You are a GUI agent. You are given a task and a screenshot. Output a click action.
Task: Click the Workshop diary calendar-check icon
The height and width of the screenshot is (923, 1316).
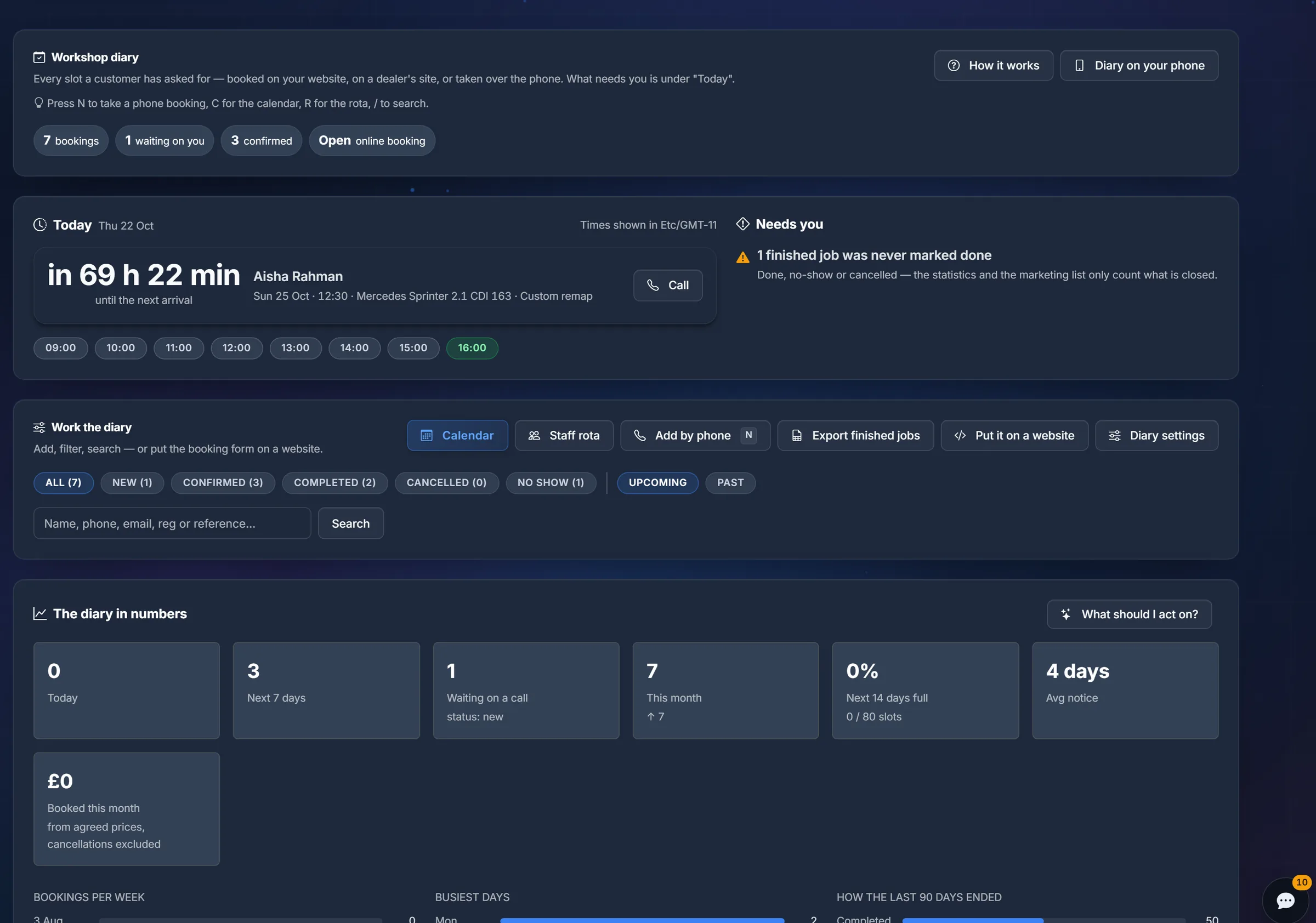(39, 58)
